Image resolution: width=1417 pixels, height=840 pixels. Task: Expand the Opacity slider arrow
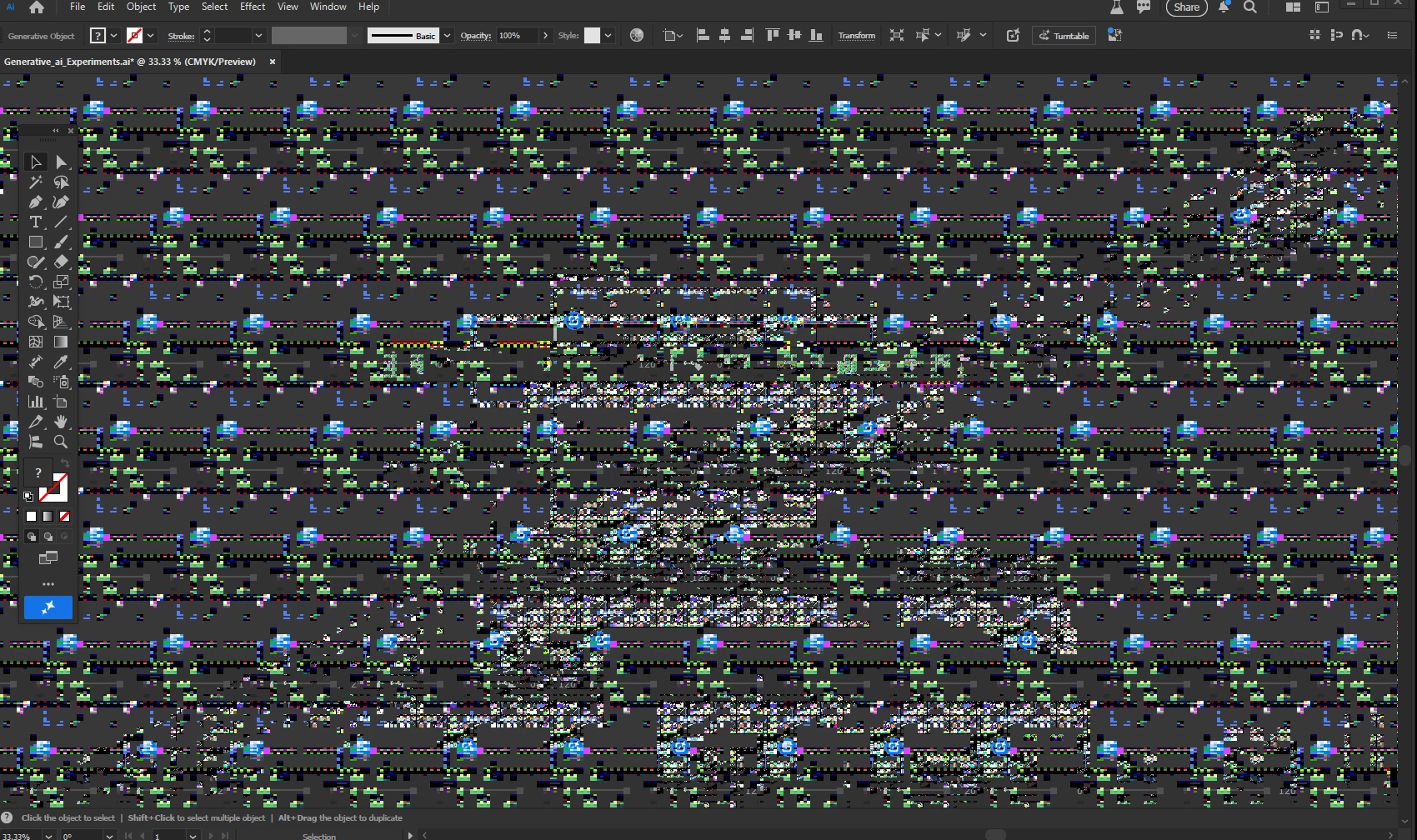[545, 36]
